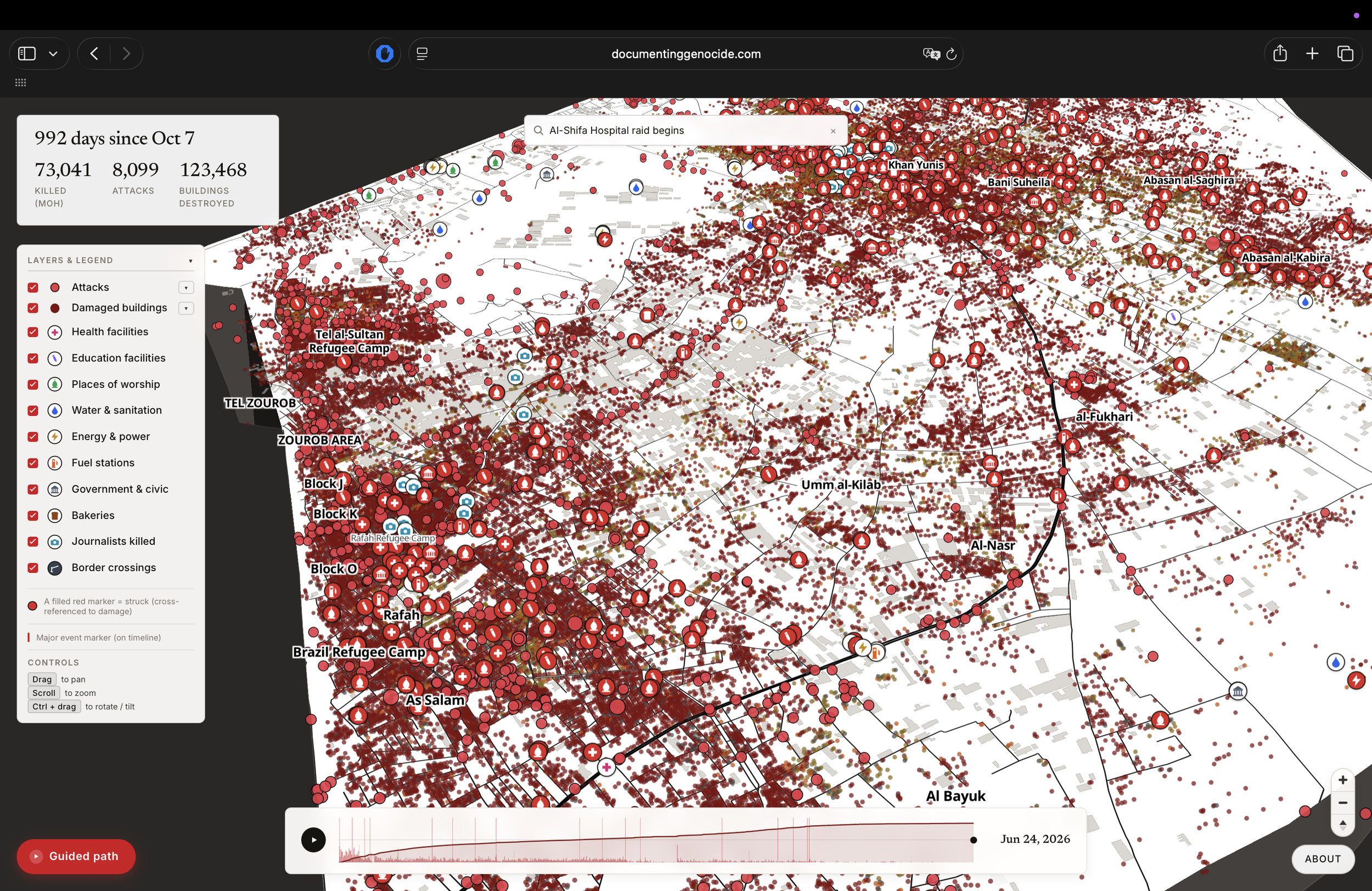Go back to the previous page
Viewport: 1372px width, 891px height.
pos(94,54)
